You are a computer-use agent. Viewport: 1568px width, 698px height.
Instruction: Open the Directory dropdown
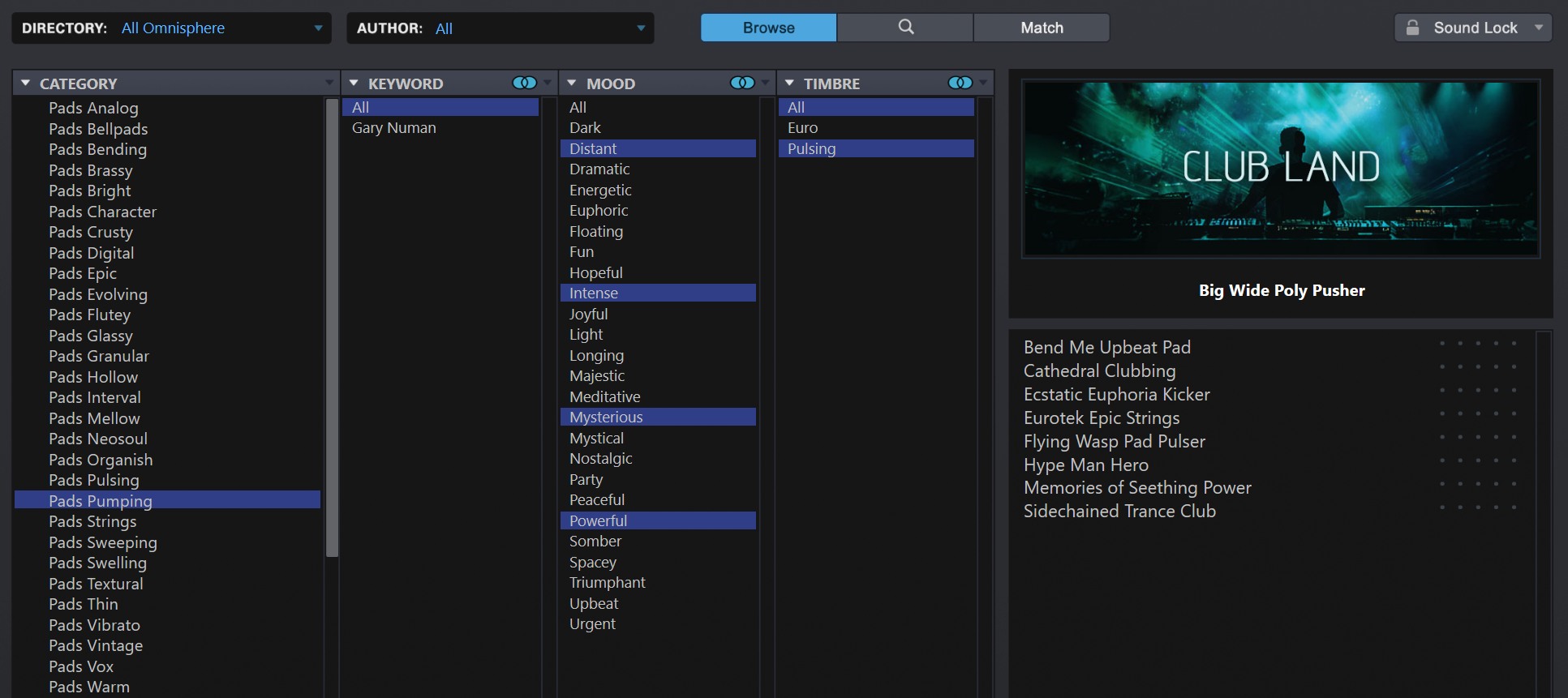pyautogui.click(x=318, y=28)
